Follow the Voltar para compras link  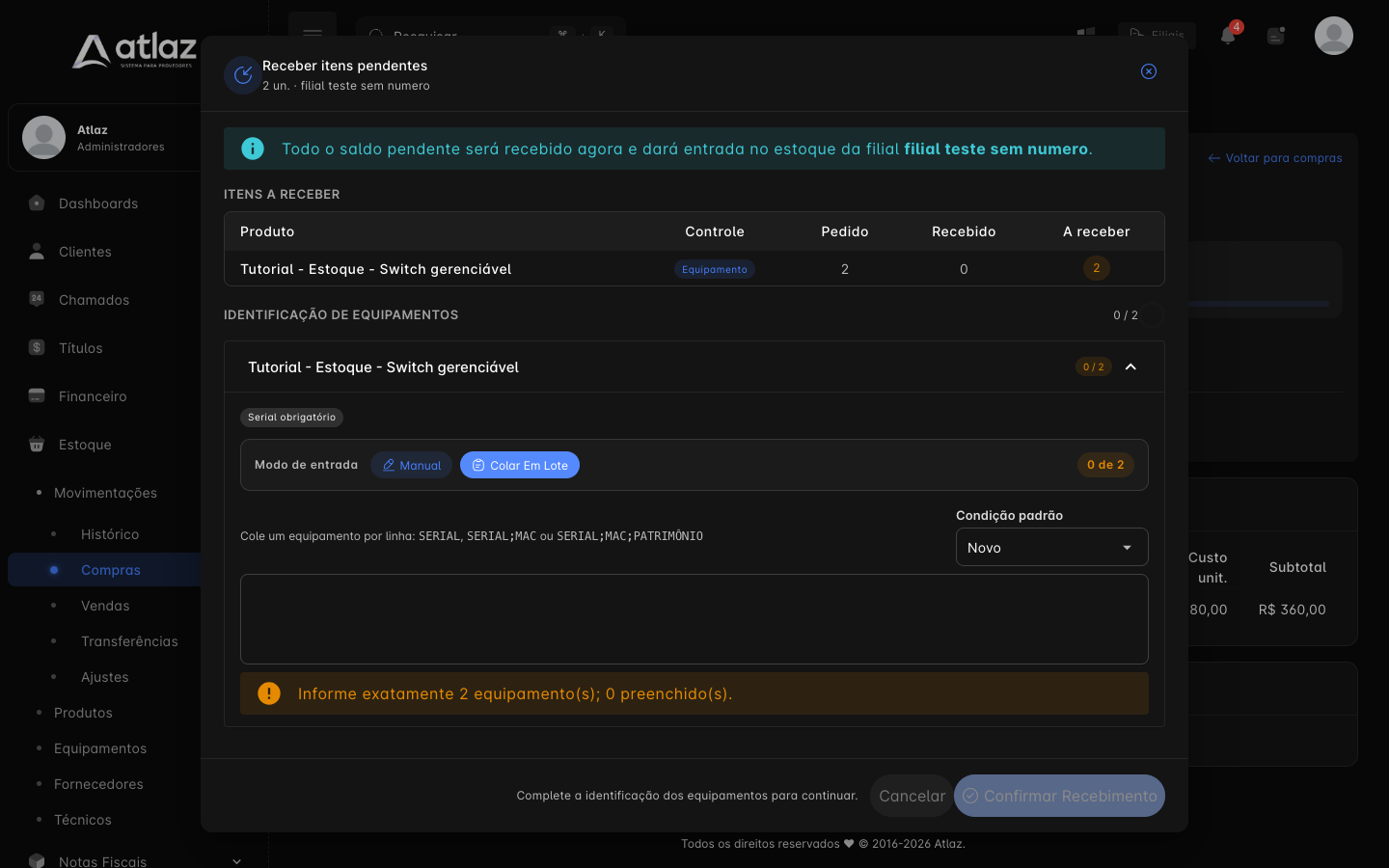(x=1275, y=158)
